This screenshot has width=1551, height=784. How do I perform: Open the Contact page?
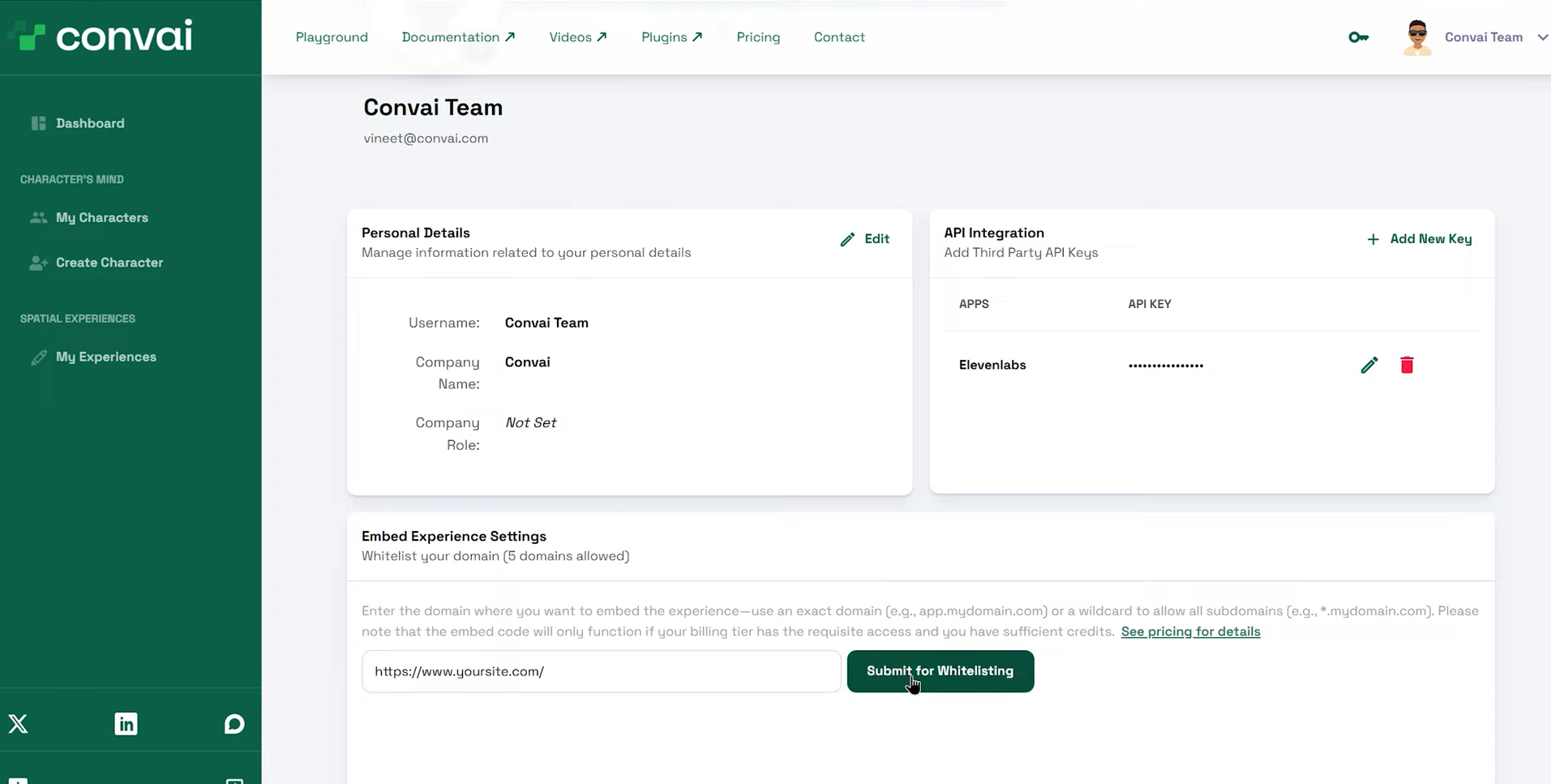pos(839,37)
